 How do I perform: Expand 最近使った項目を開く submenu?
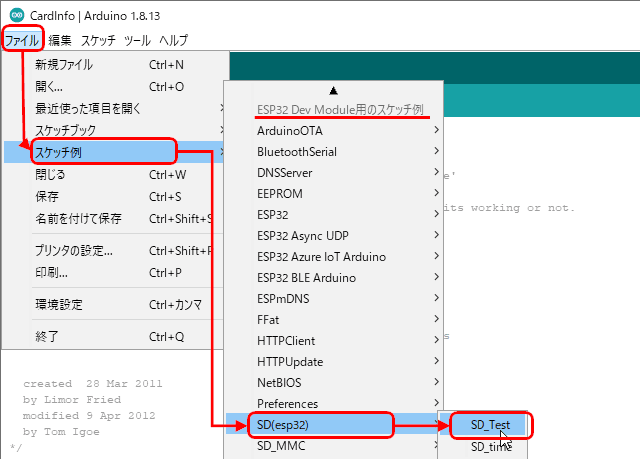[113, 109]
